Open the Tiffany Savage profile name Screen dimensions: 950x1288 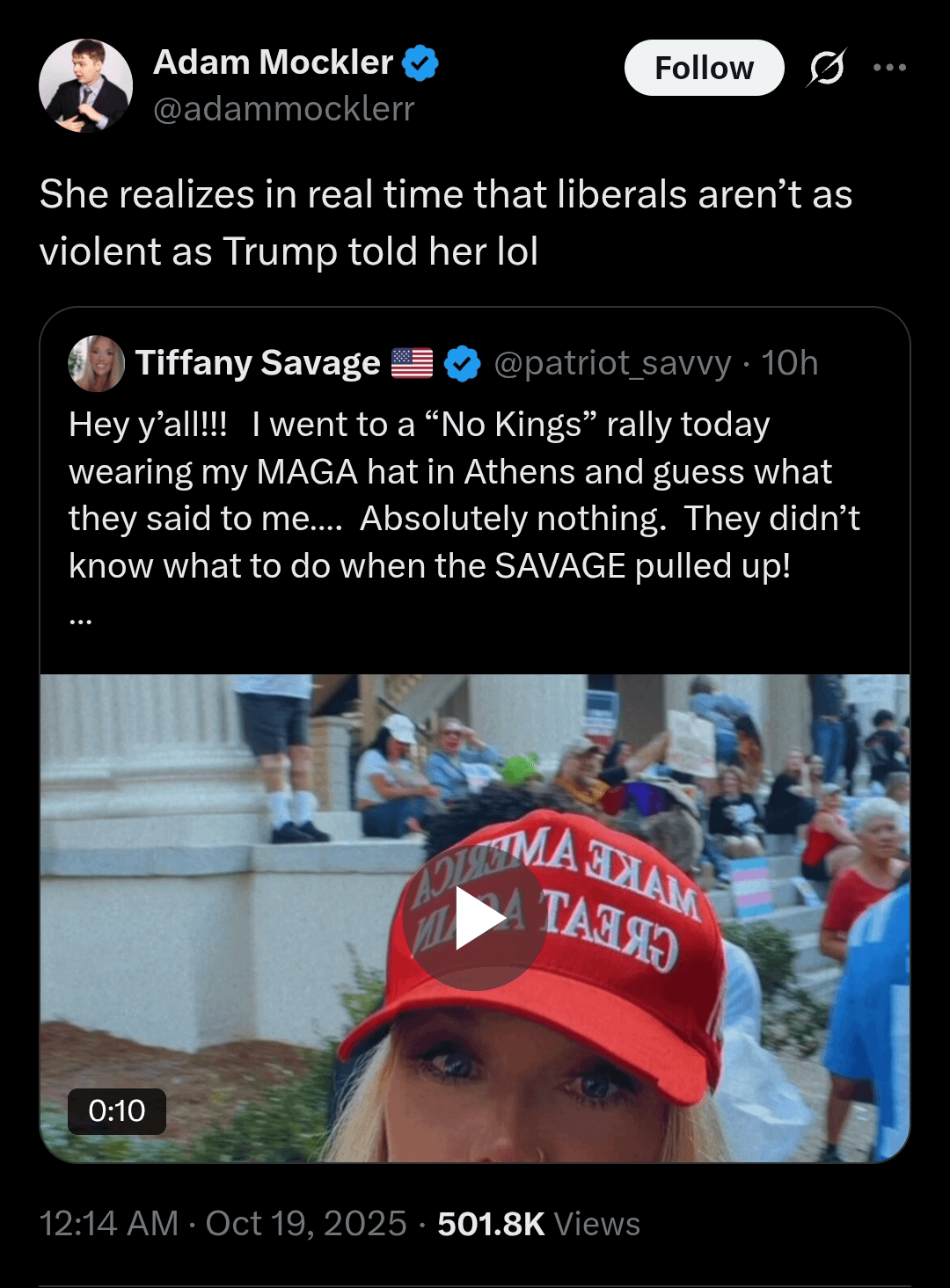[x=258, y=363]
